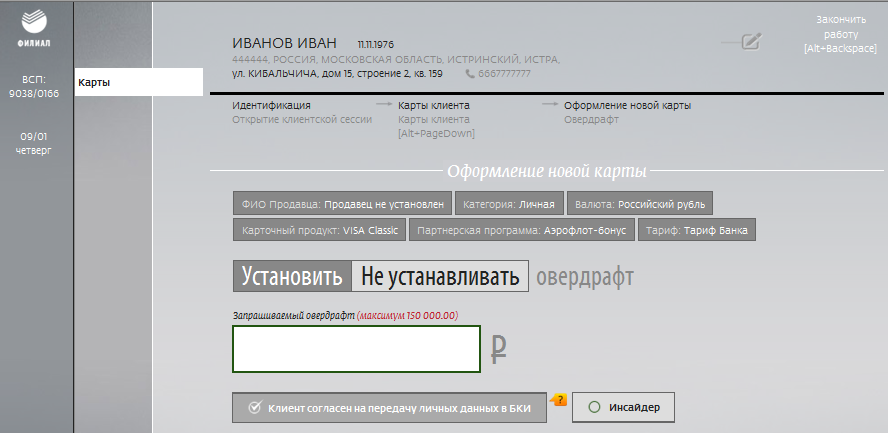This screenshot has width=888, height=433.
Task: Go to Оформление новой карты breadcrumb step
Action: (627, 105)
